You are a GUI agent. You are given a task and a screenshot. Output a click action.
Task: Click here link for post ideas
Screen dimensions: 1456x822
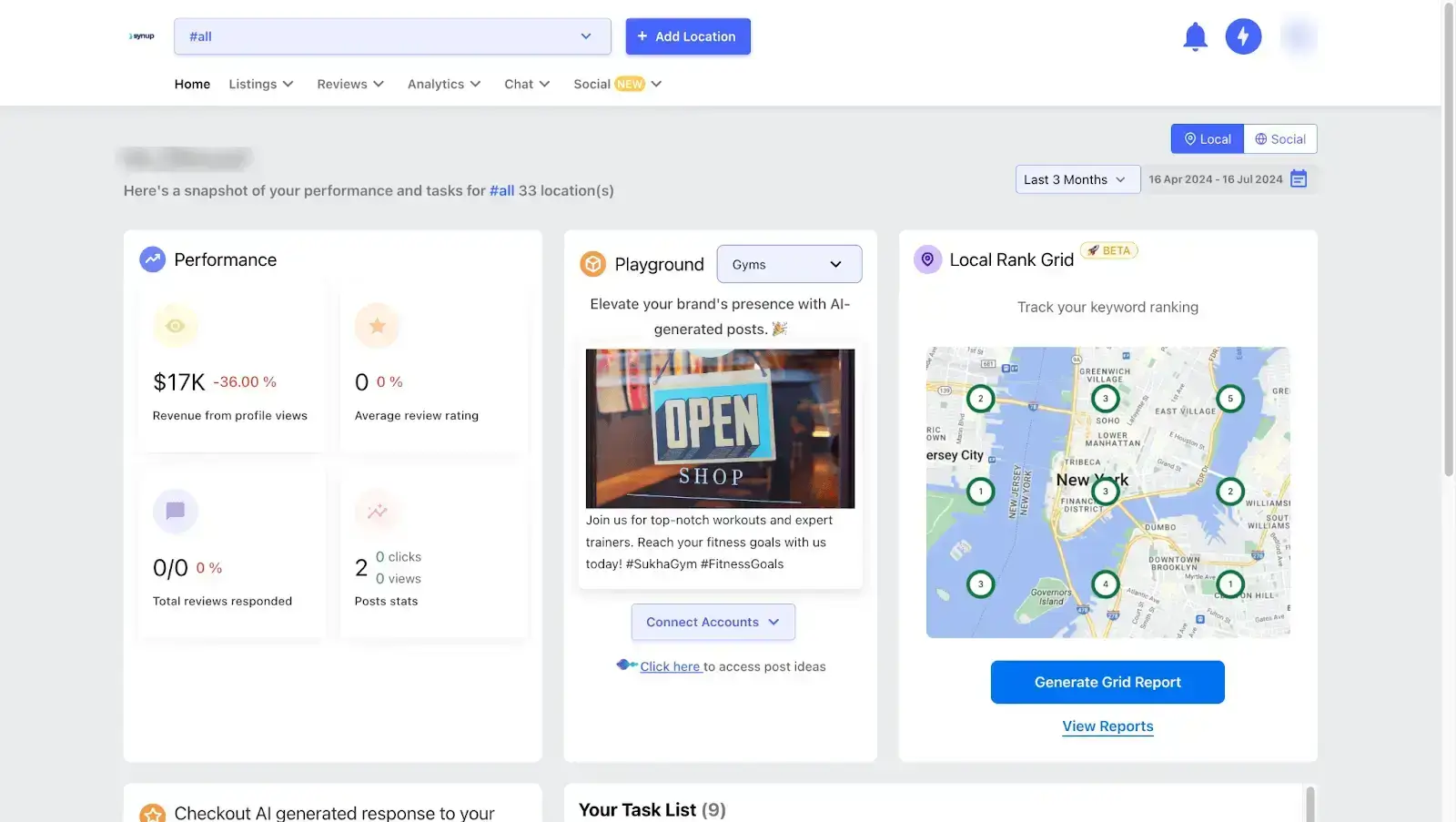coord(671,666)
